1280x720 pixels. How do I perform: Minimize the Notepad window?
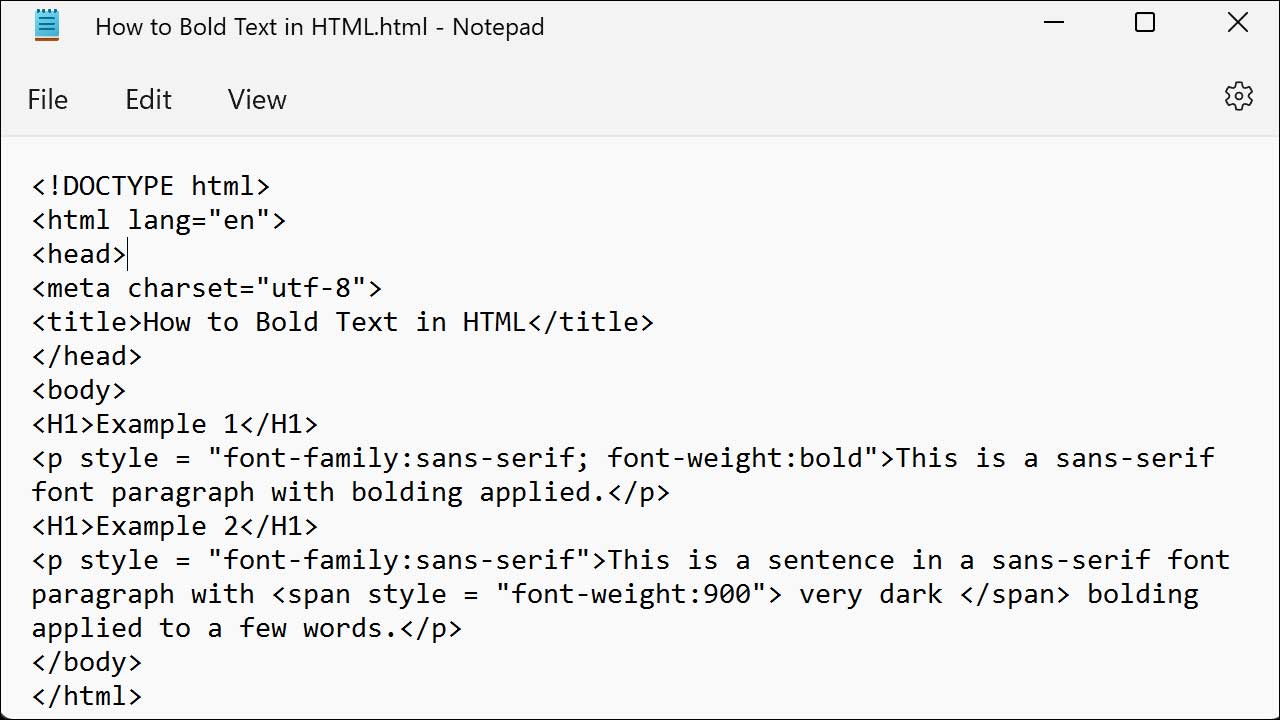pos(1053,23)
